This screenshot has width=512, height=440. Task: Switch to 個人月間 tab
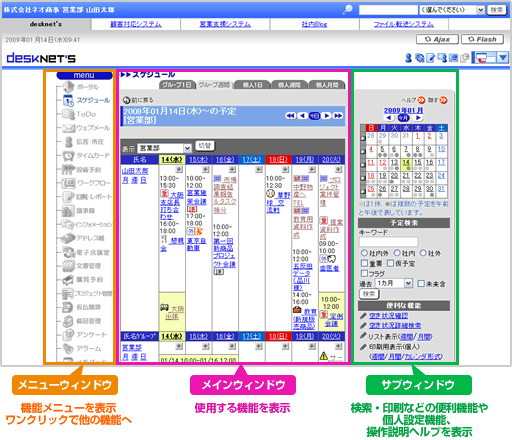[x=327, y=85]
